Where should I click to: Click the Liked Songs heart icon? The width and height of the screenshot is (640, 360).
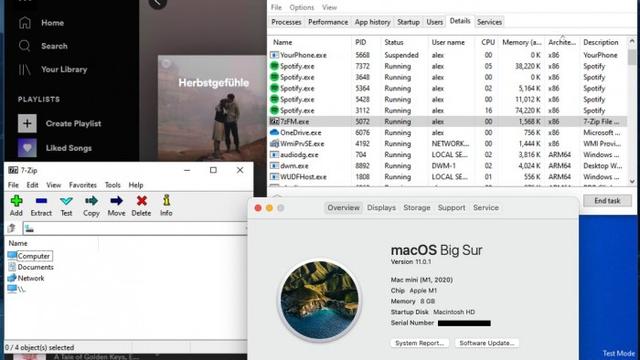coord(27,148)
